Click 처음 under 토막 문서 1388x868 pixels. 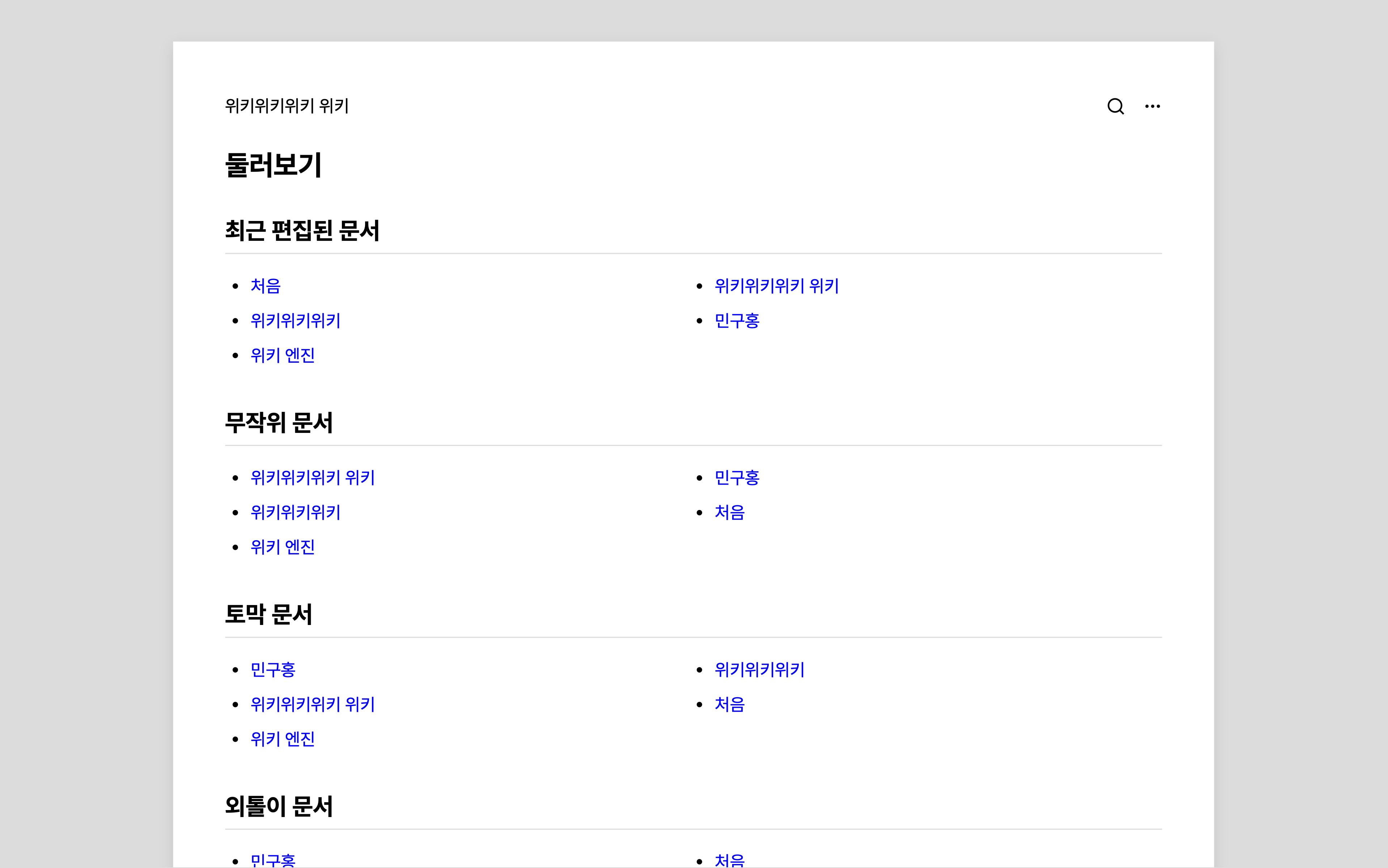pyautogui.click(x=729, y=704)
